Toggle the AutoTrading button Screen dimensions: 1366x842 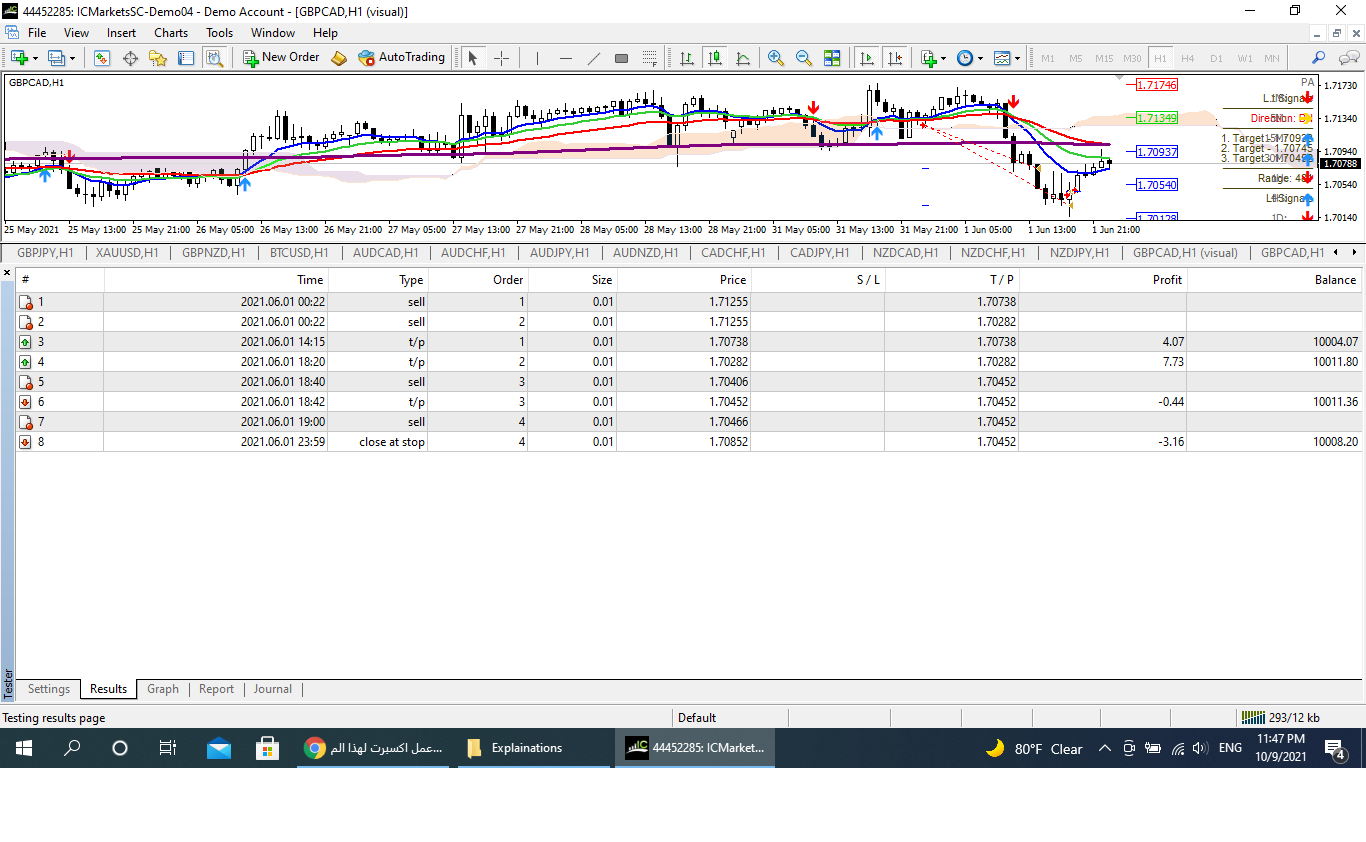(x=401, y=58)
